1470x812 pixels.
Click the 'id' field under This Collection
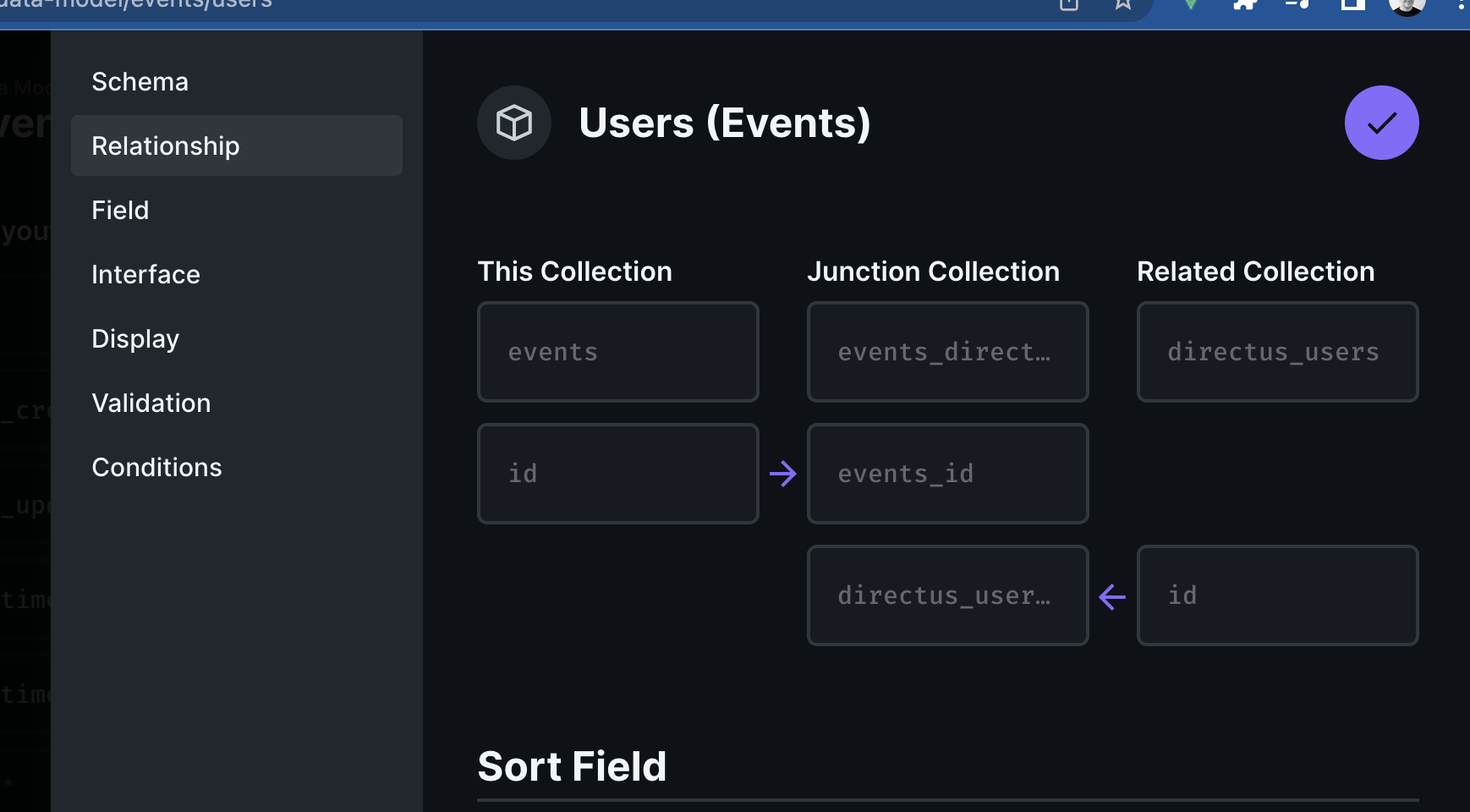tap(618, 474)
